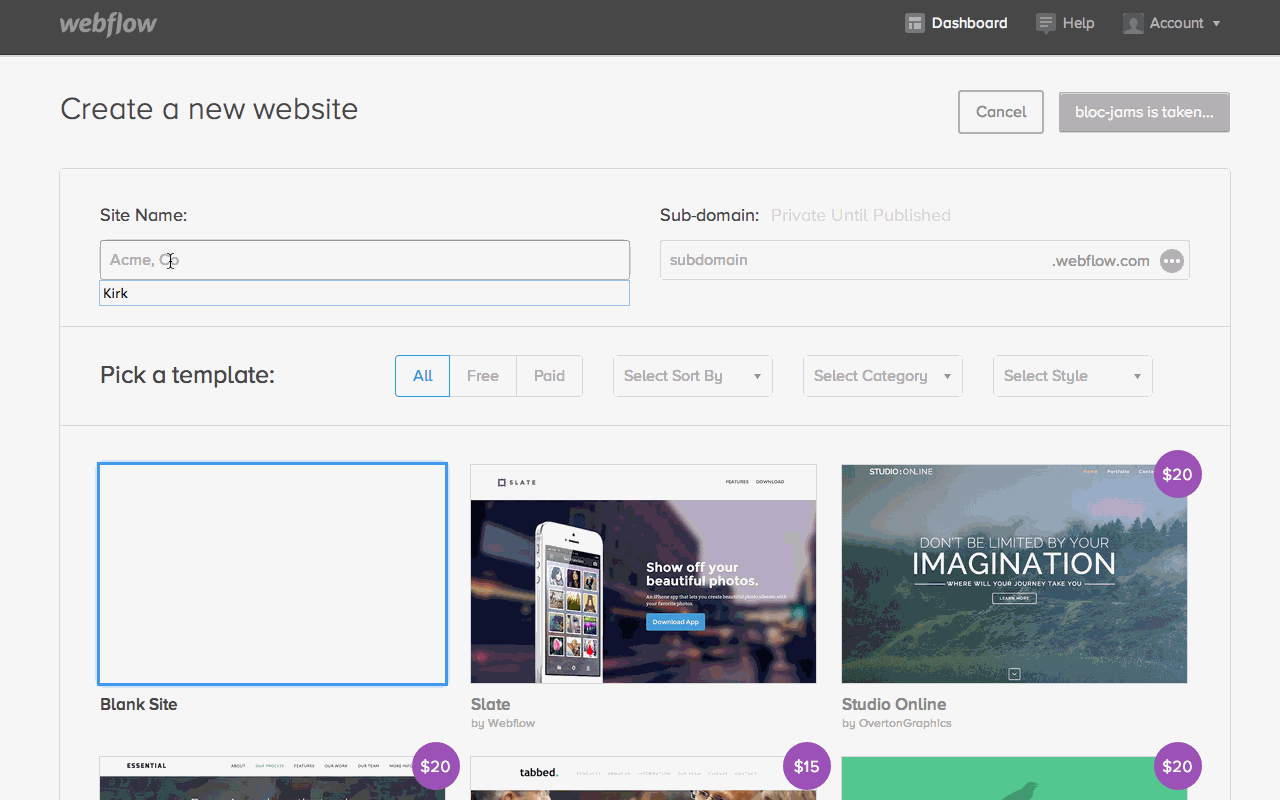Filter templates by Paid
This screenshot has width=1280, height=800.
click(549, 376)
